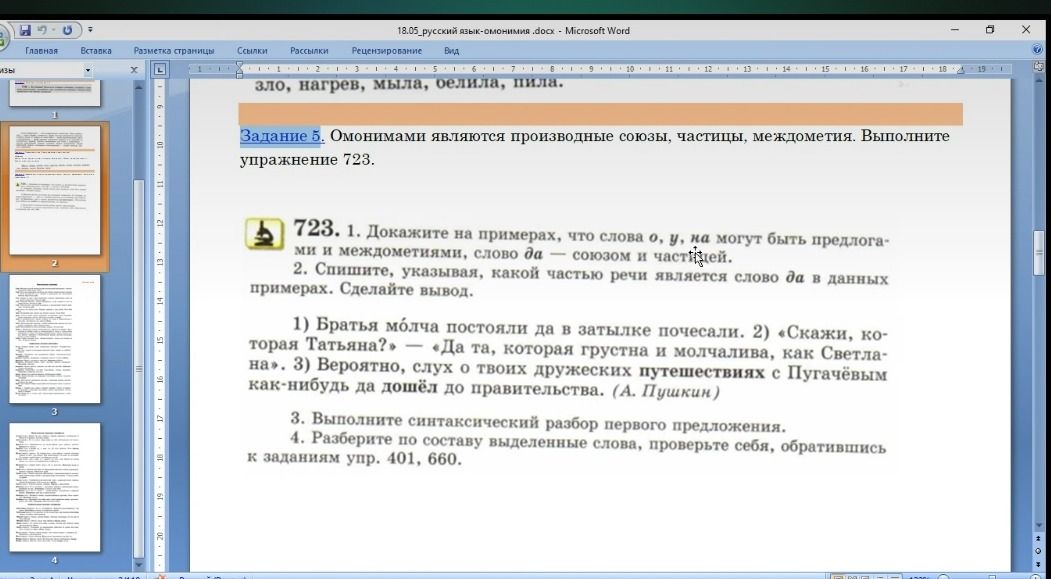Close the thumbnails navigation pane
Viewport: 1051px width, 579px height.
[x=134, y=70]
